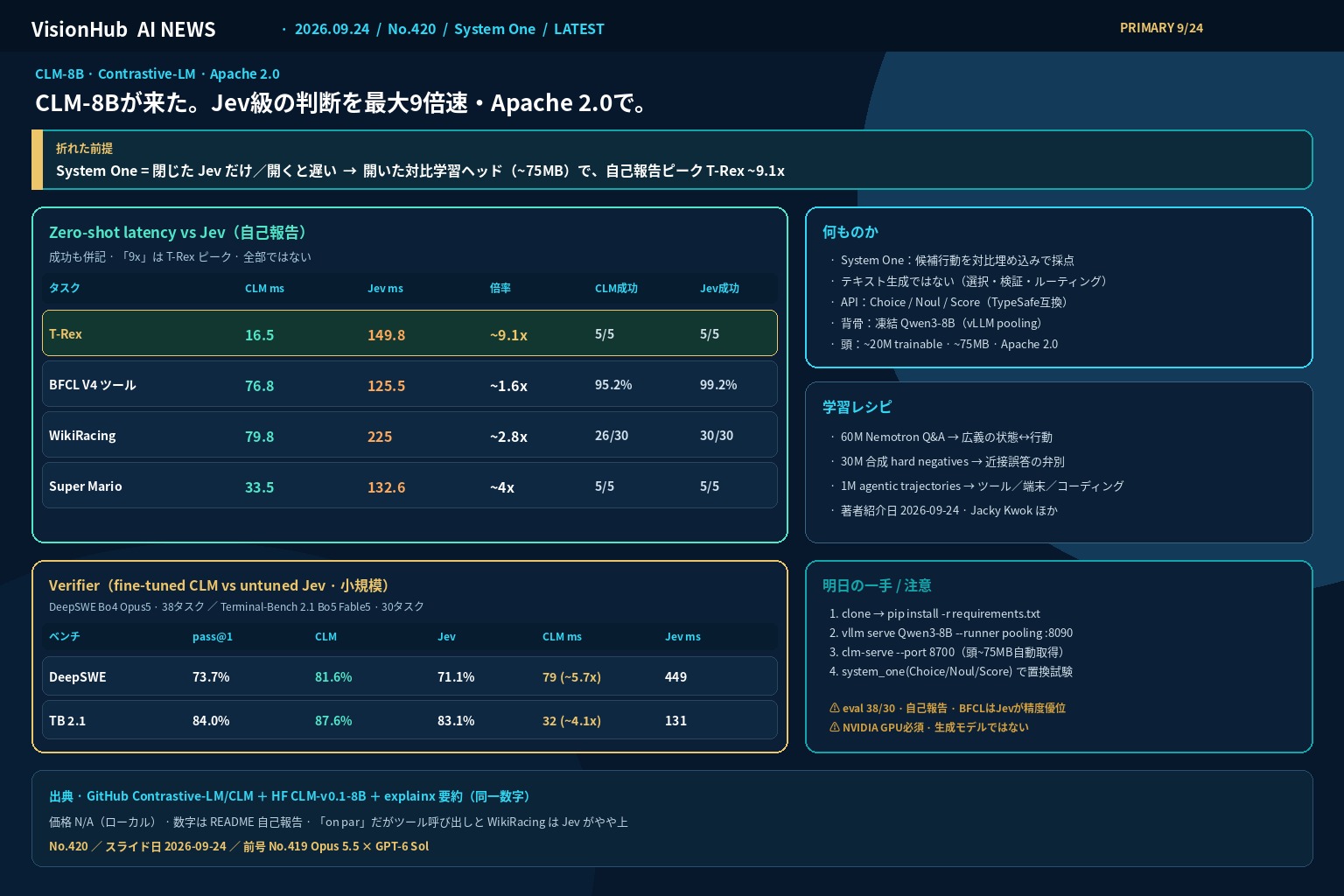Click the ~1.6x ratio cell
1344x896 pixels.
(x=508, y=386)
